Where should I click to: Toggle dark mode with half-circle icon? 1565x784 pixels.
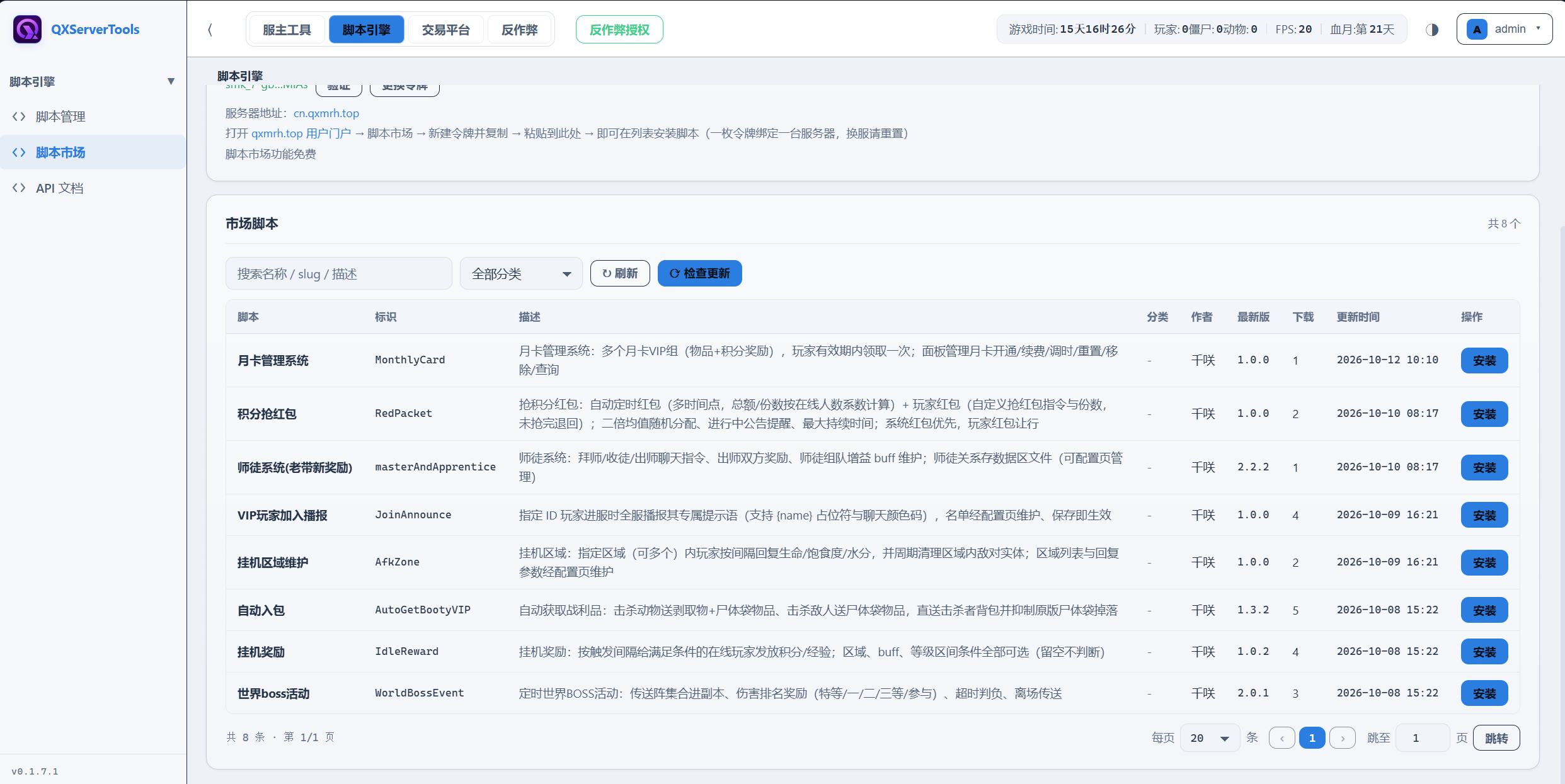point(1432,30)
